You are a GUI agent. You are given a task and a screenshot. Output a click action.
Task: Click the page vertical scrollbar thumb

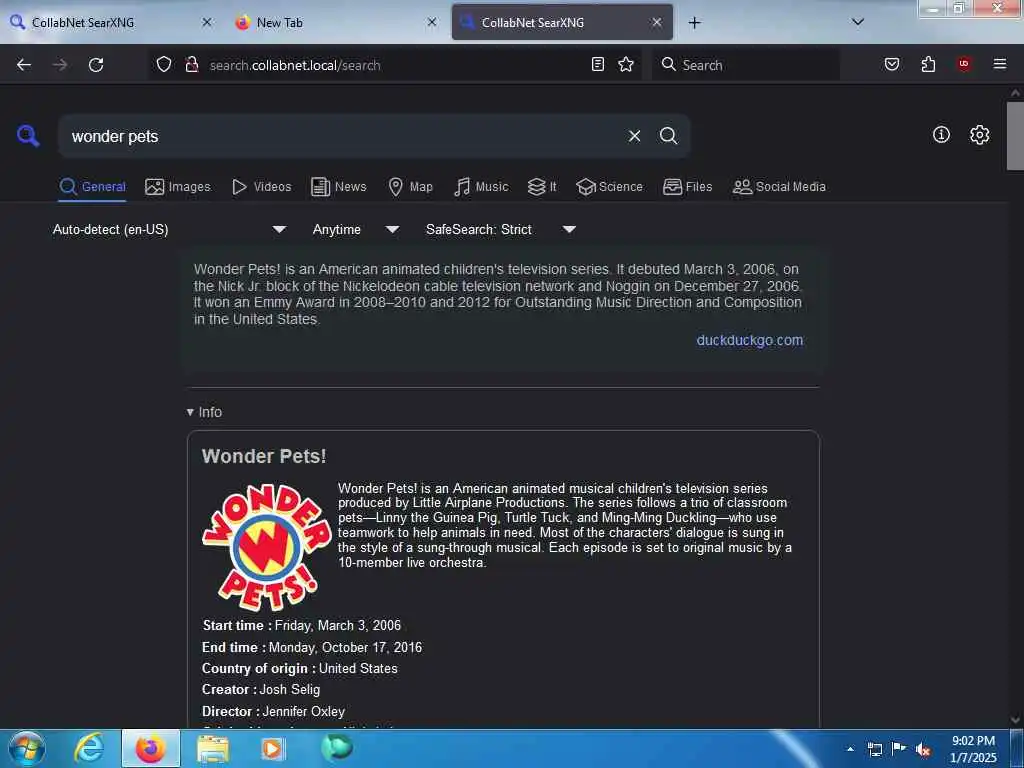coord(1015,136)
